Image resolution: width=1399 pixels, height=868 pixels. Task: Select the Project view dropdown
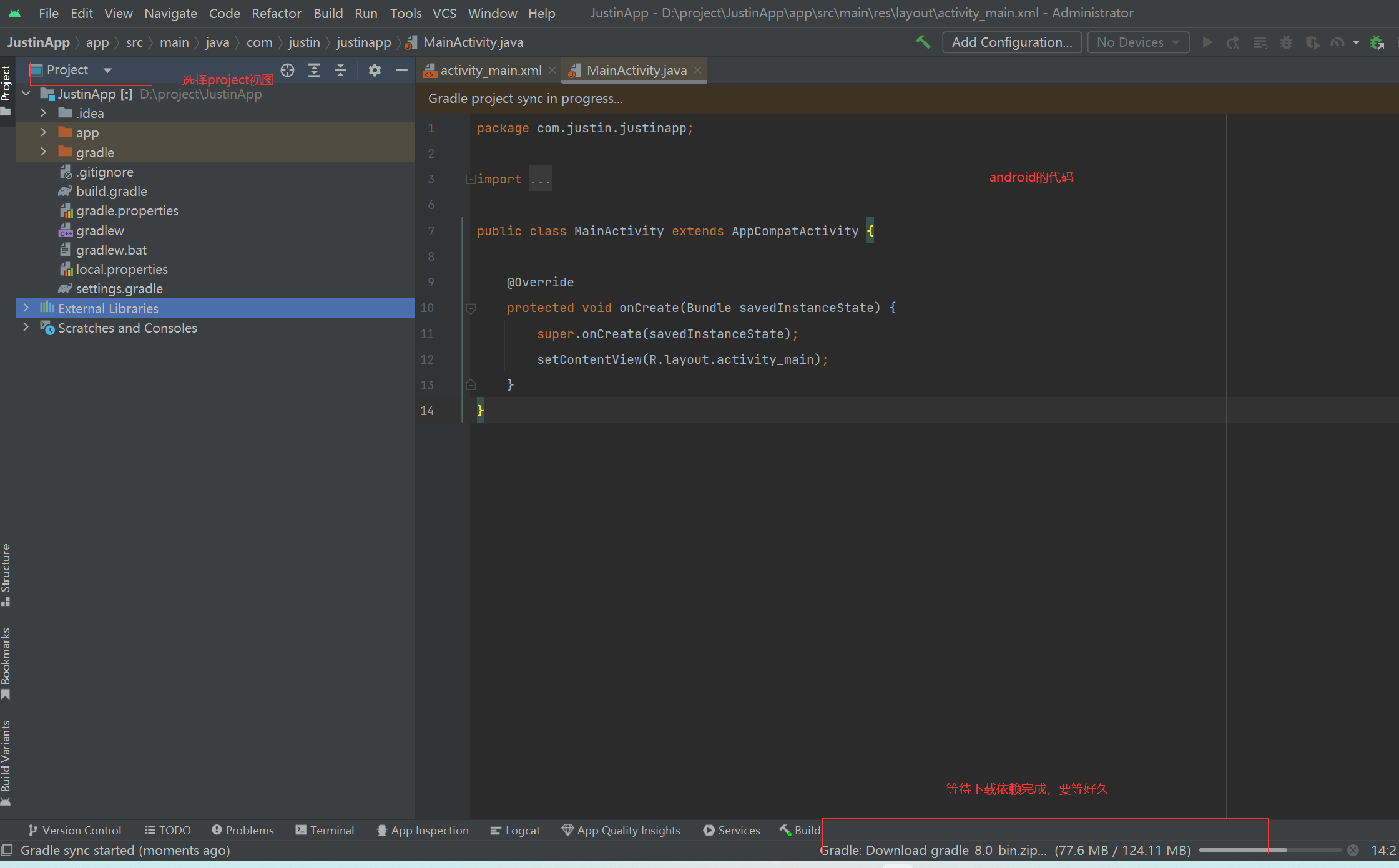click(75, 70)
